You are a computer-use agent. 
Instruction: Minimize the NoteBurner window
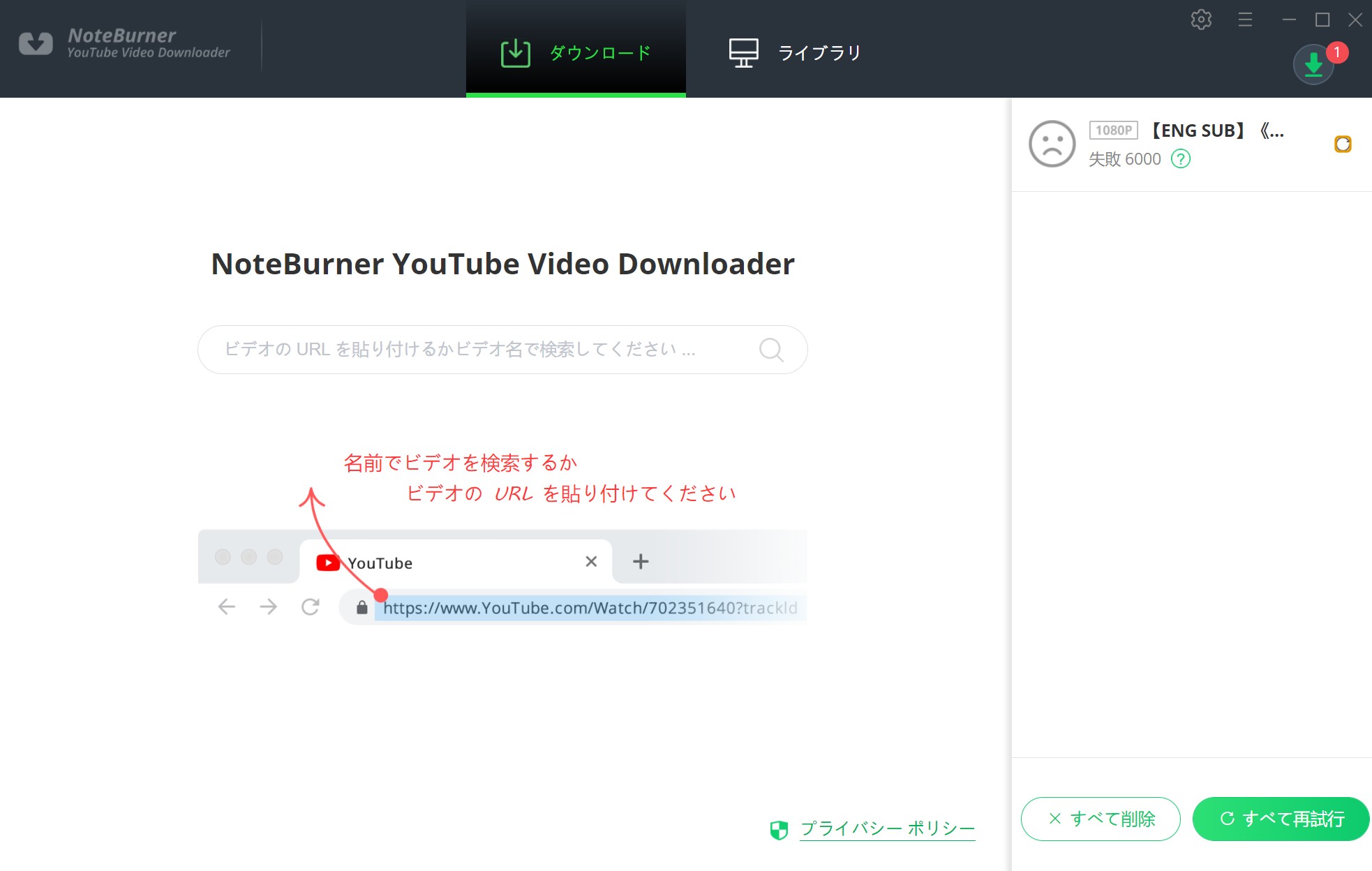coord(1289,20)
